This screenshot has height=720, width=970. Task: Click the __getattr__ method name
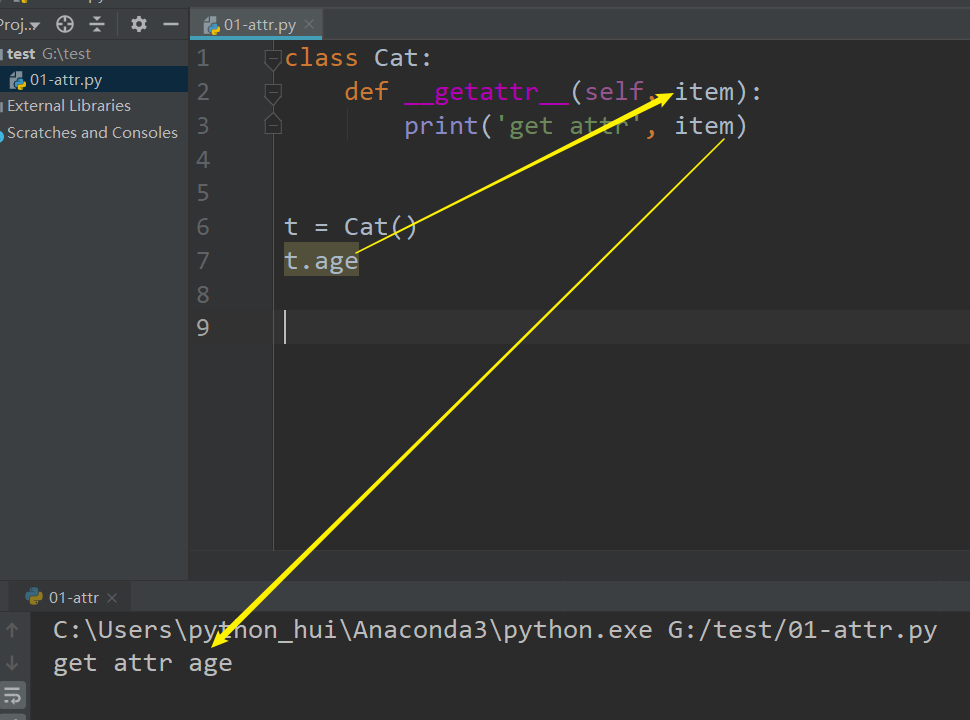[486, 92]
